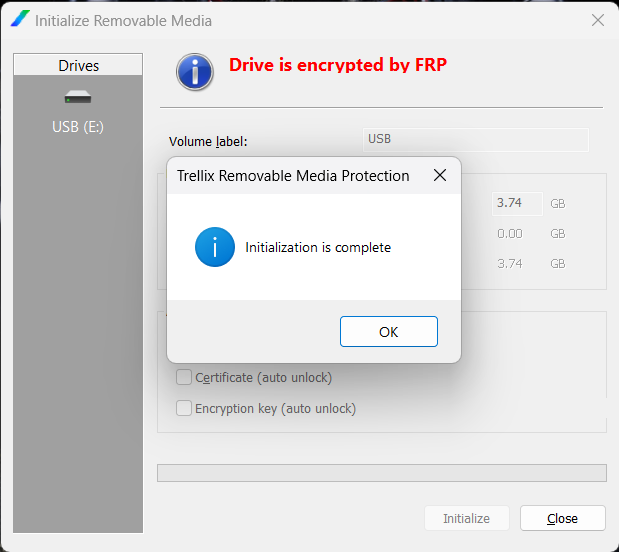Close the Trellix Removable Media Protection dialog
This screenshot has width=619, height=552.
tap(439, 176)
